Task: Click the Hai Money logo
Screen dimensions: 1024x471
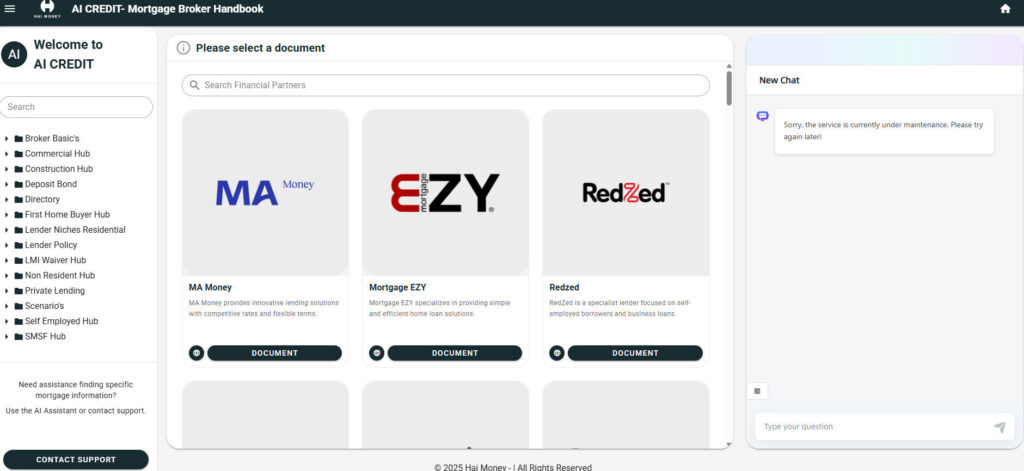Action: 45,9
